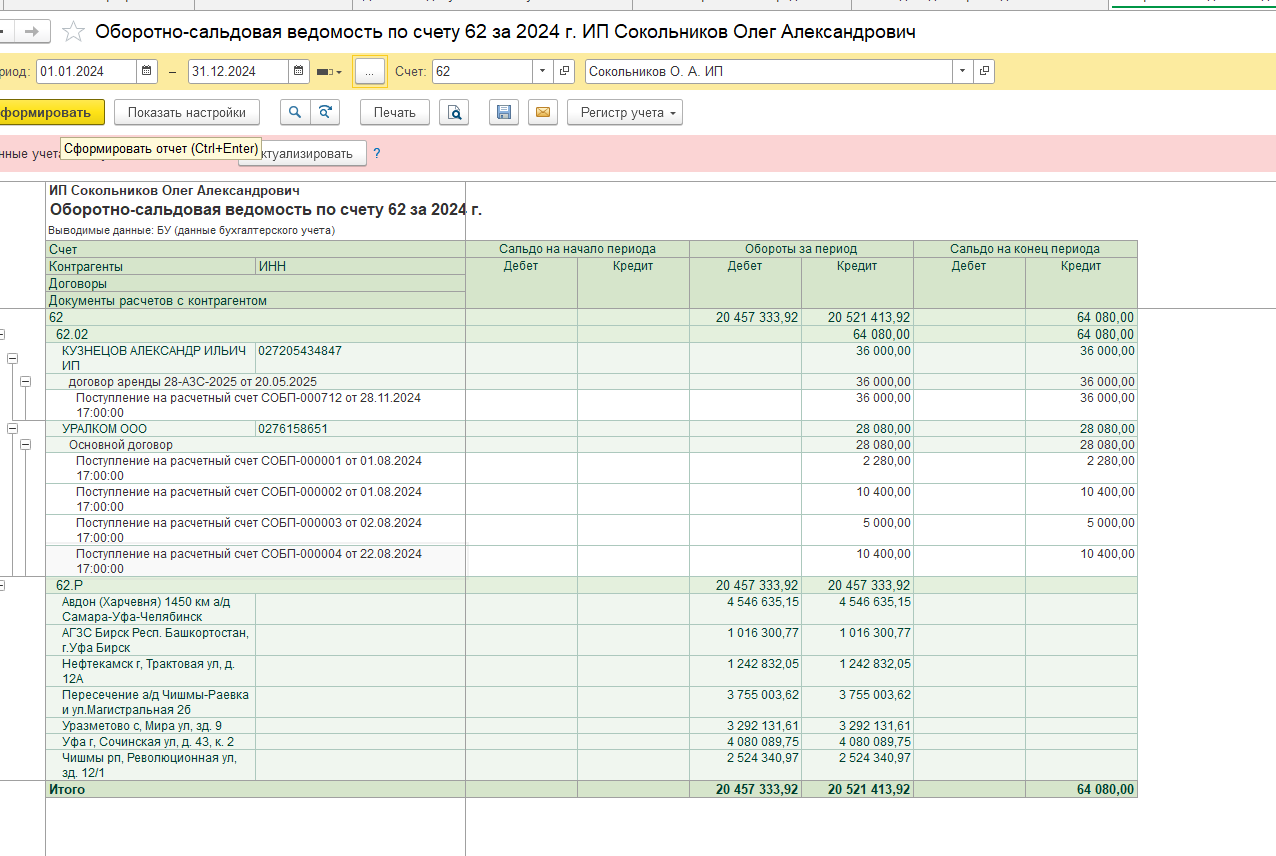
Task: Click the Сформировать button
Action: click(x=51, y=113)
